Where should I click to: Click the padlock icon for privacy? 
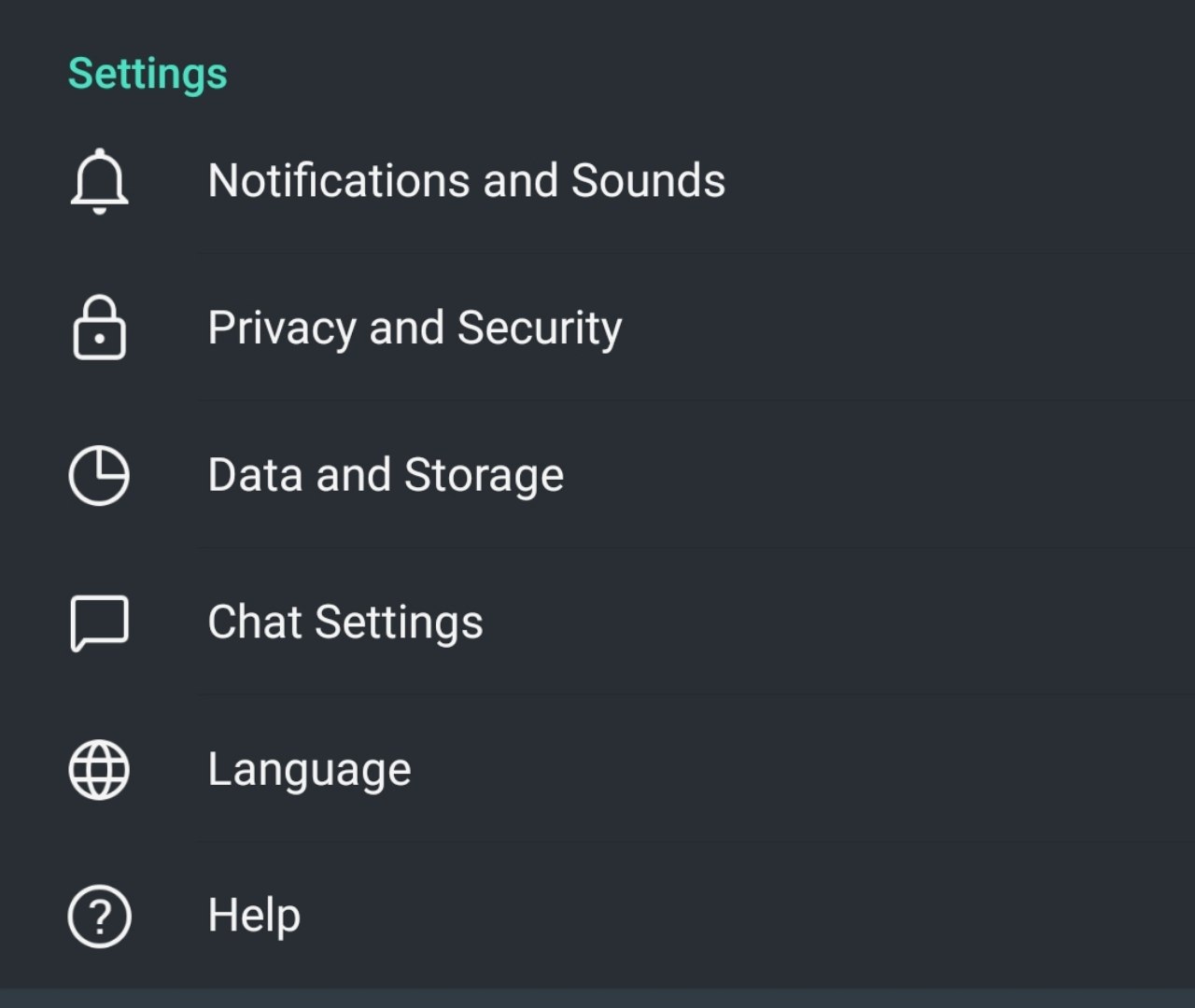click(x=99, y=328)
